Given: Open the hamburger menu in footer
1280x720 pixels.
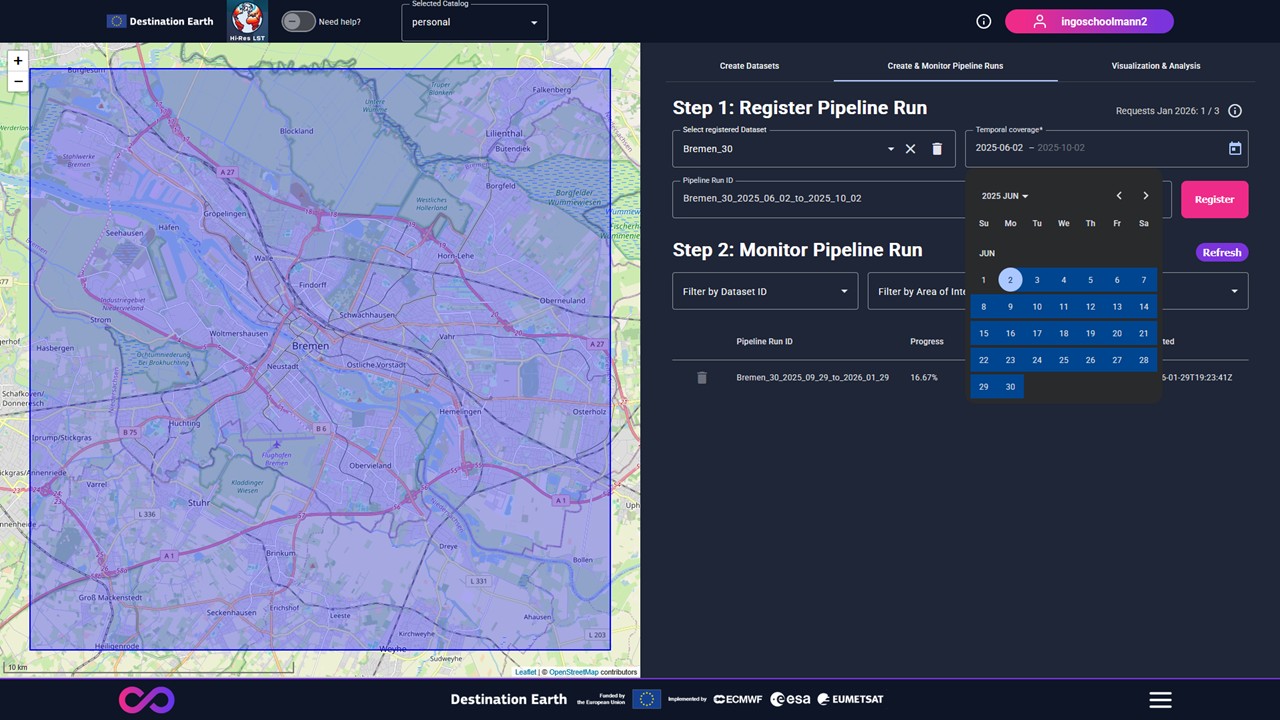Looking at the screenshot, I should (1160, 700).
